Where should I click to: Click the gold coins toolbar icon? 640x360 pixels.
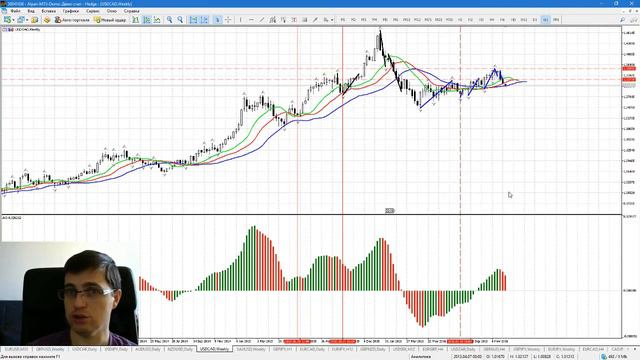47,20
